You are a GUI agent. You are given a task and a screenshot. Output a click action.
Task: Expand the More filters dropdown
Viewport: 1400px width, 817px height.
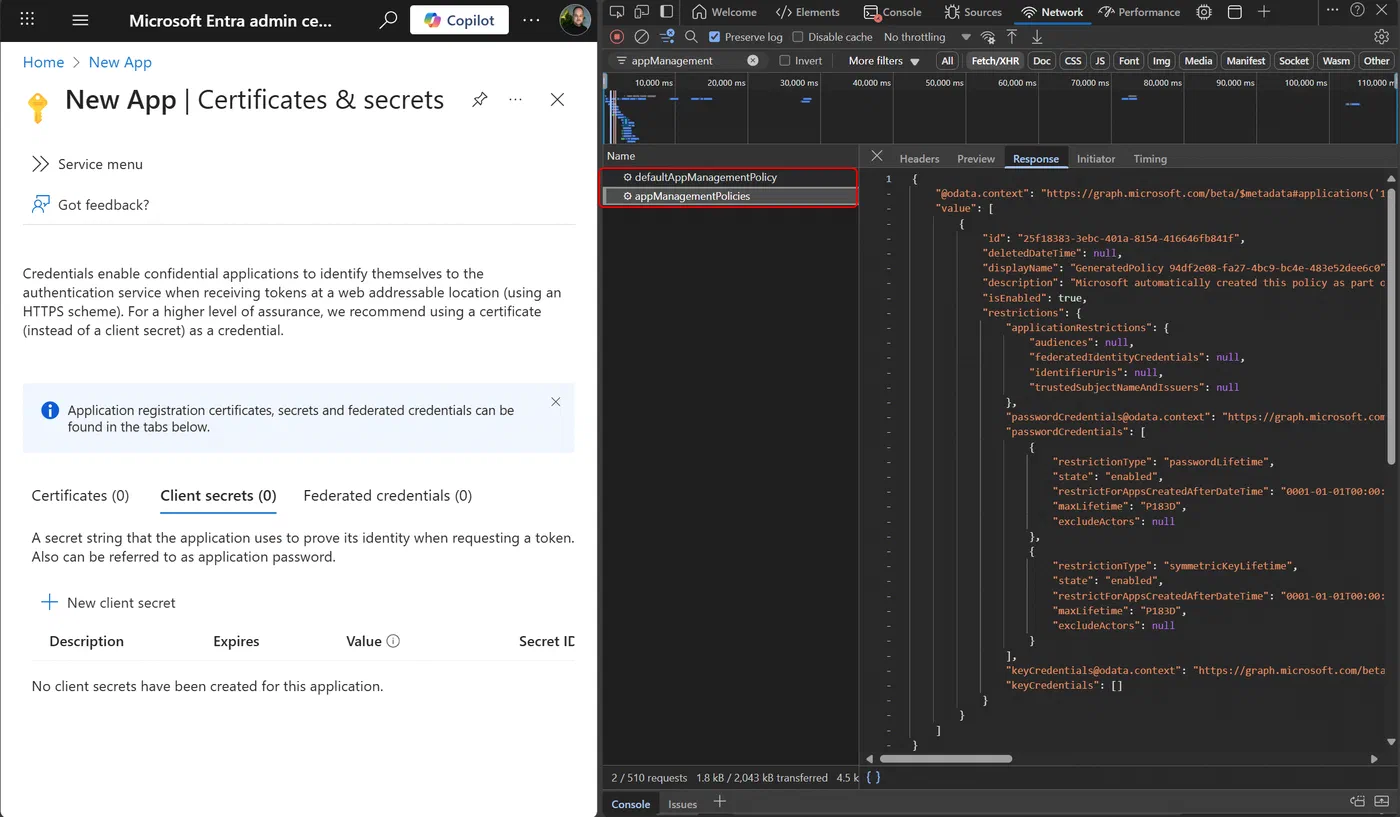884,61
